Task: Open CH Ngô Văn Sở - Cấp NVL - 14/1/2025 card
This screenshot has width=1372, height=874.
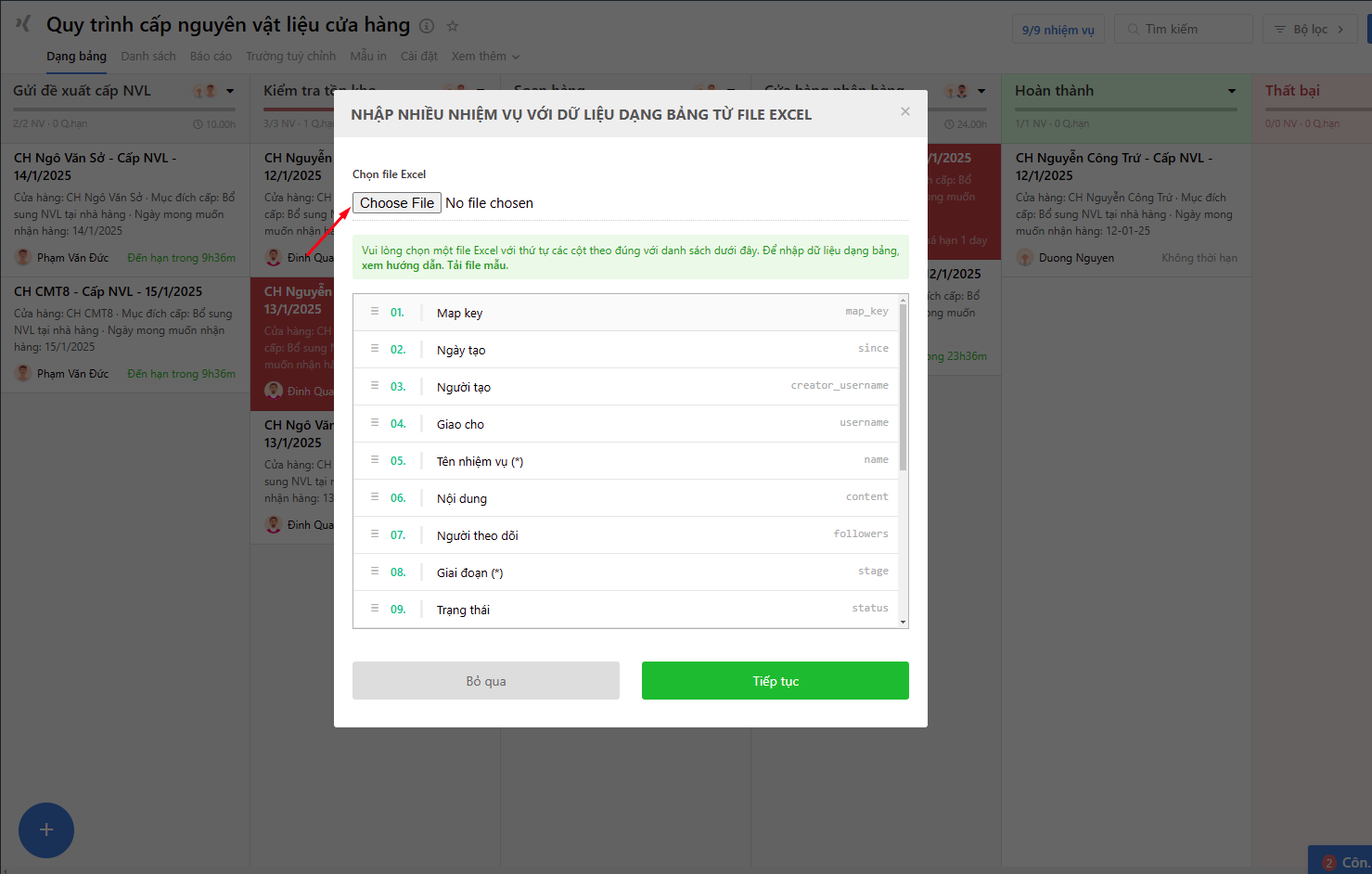Action: pyautogui.click(x=125, y=210)
